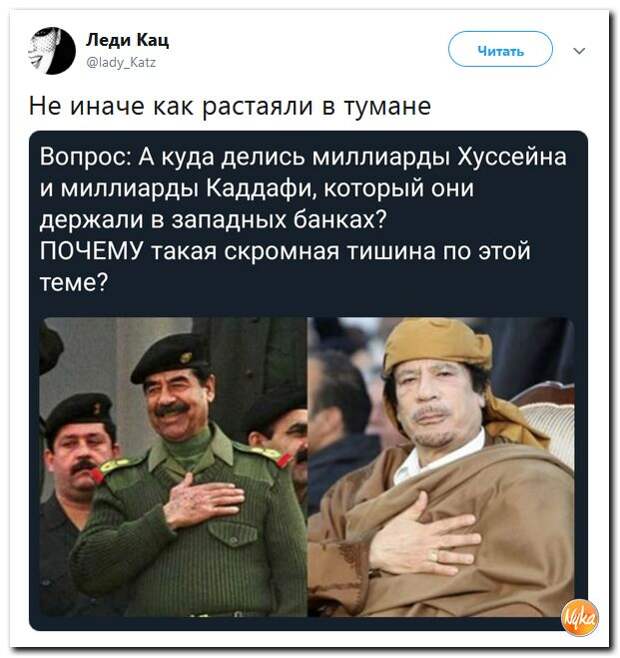Screen dimensions: 620x658
Task: Click the last line теме? in the card
Action: coord(74,282)
